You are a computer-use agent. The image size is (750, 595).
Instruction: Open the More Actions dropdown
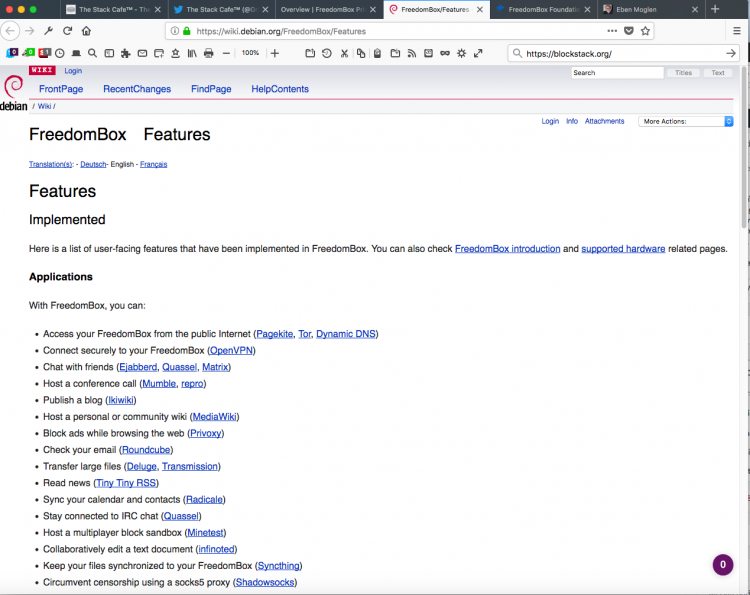(685, 121)
